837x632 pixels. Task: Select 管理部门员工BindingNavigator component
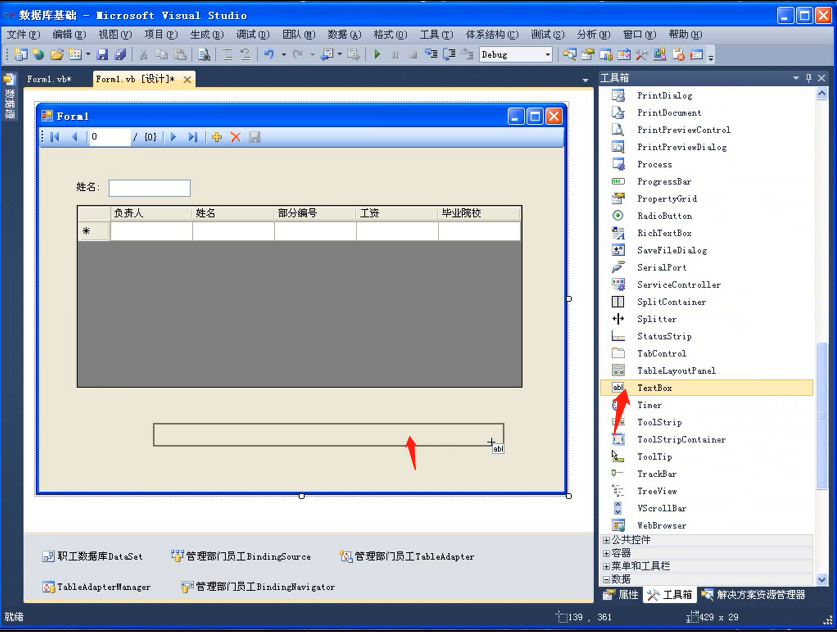[258, 587]
